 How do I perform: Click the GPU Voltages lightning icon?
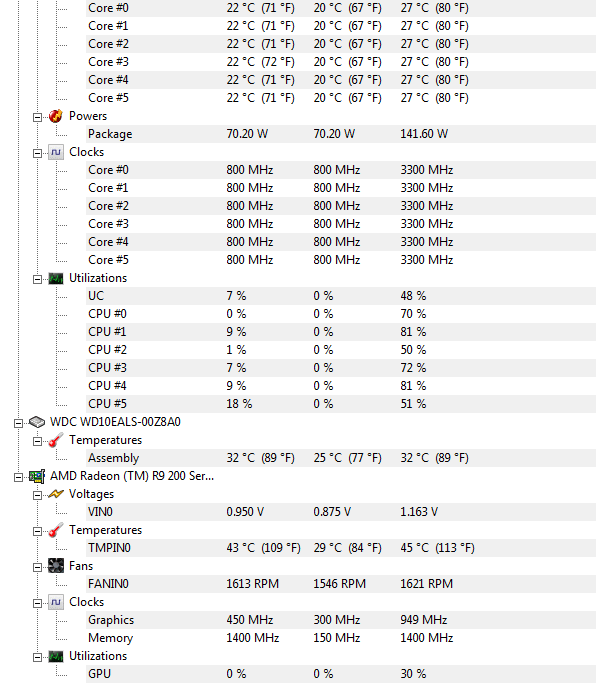point(56,494)
